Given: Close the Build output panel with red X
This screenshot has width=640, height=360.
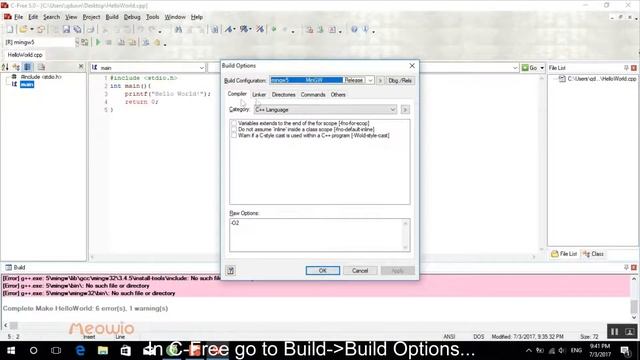Looking at the screenshot, I should pos(633,267).
